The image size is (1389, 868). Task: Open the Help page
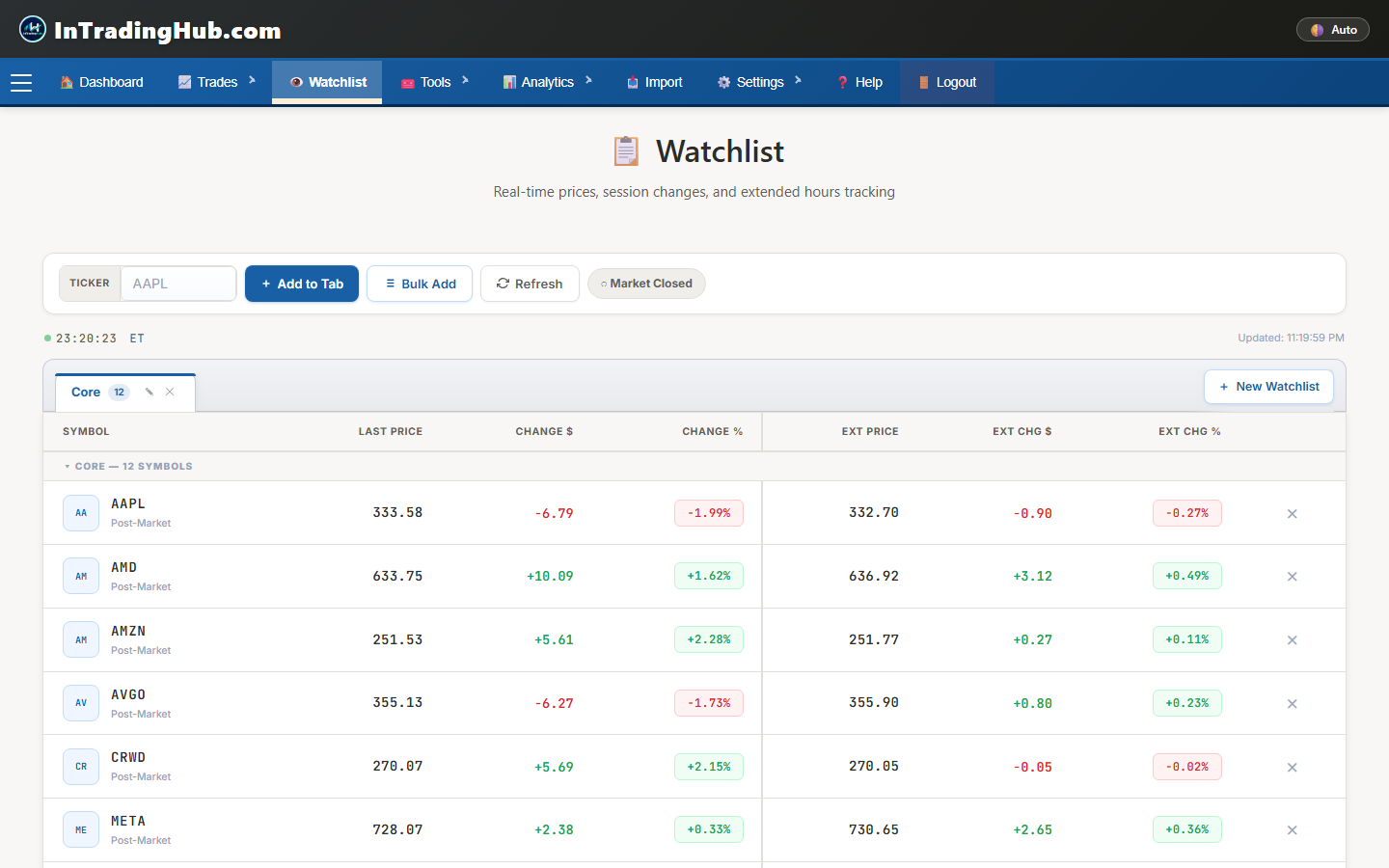click(859, 82)
